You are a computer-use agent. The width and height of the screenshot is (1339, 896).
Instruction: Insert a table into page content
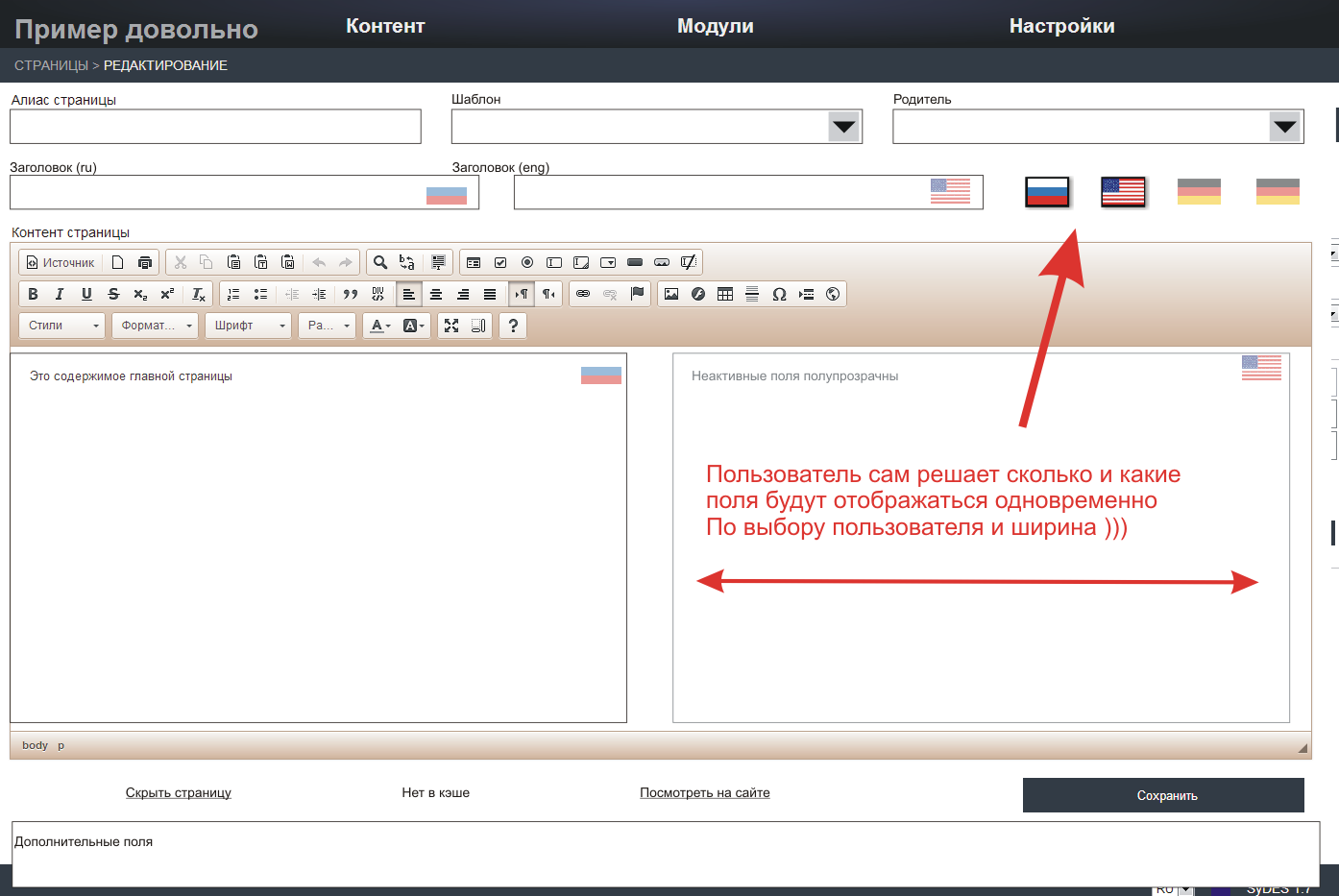click(725, 294)
